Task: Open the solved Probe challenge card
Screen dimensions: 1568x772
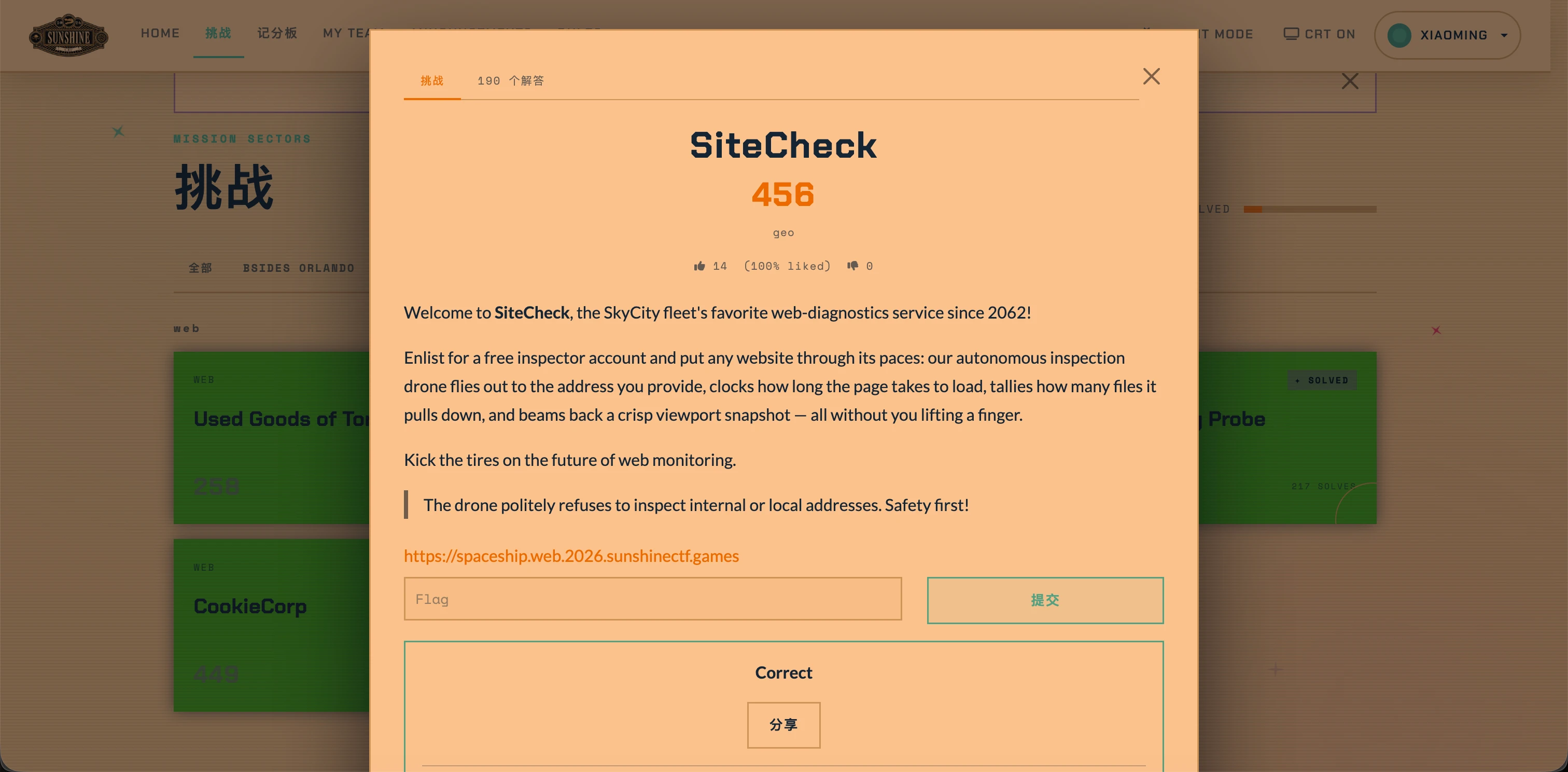Action: click(x=1287, y=438)
